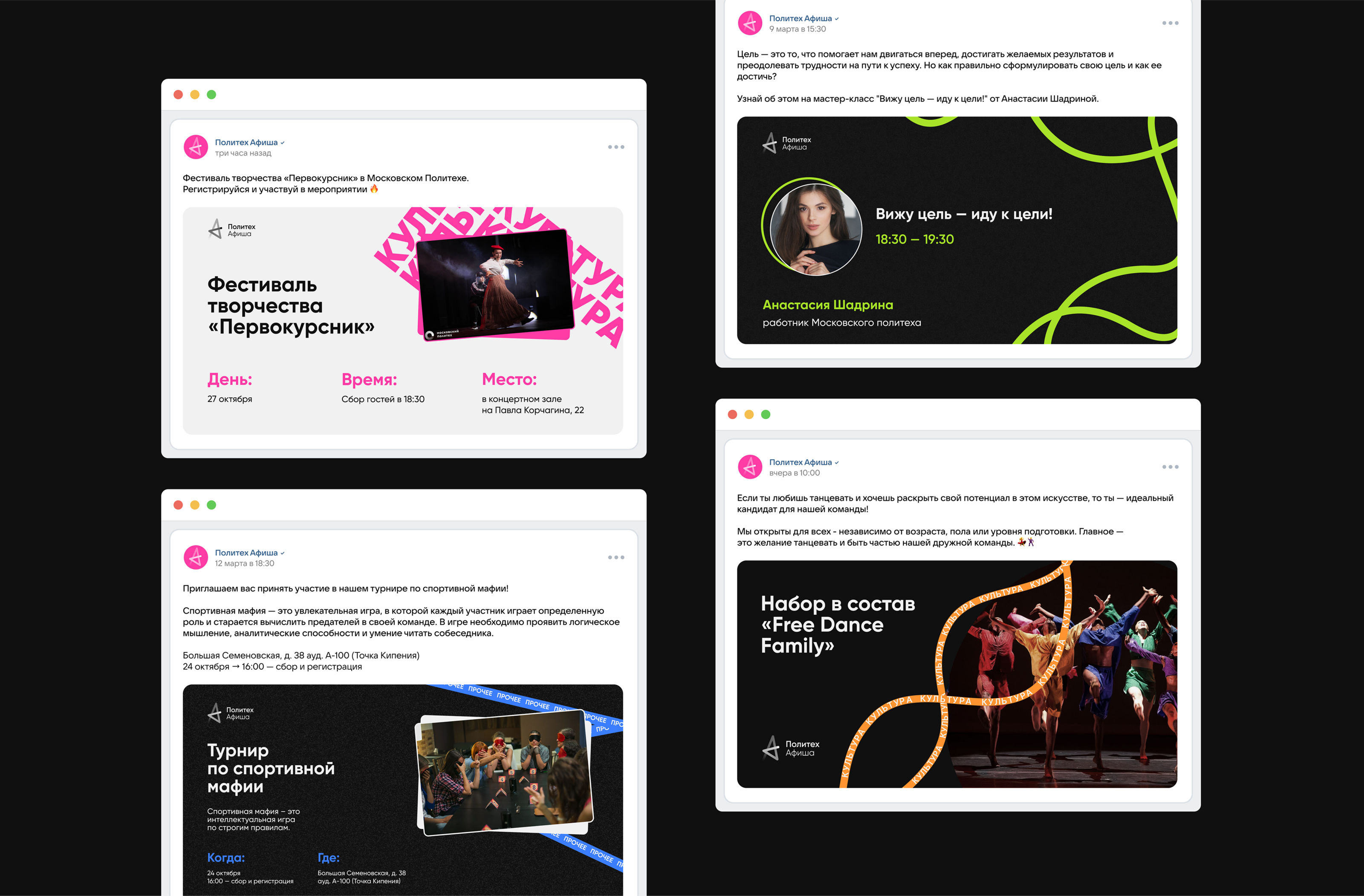Click pink avatar on the Free Dance post

click(750, 467)
